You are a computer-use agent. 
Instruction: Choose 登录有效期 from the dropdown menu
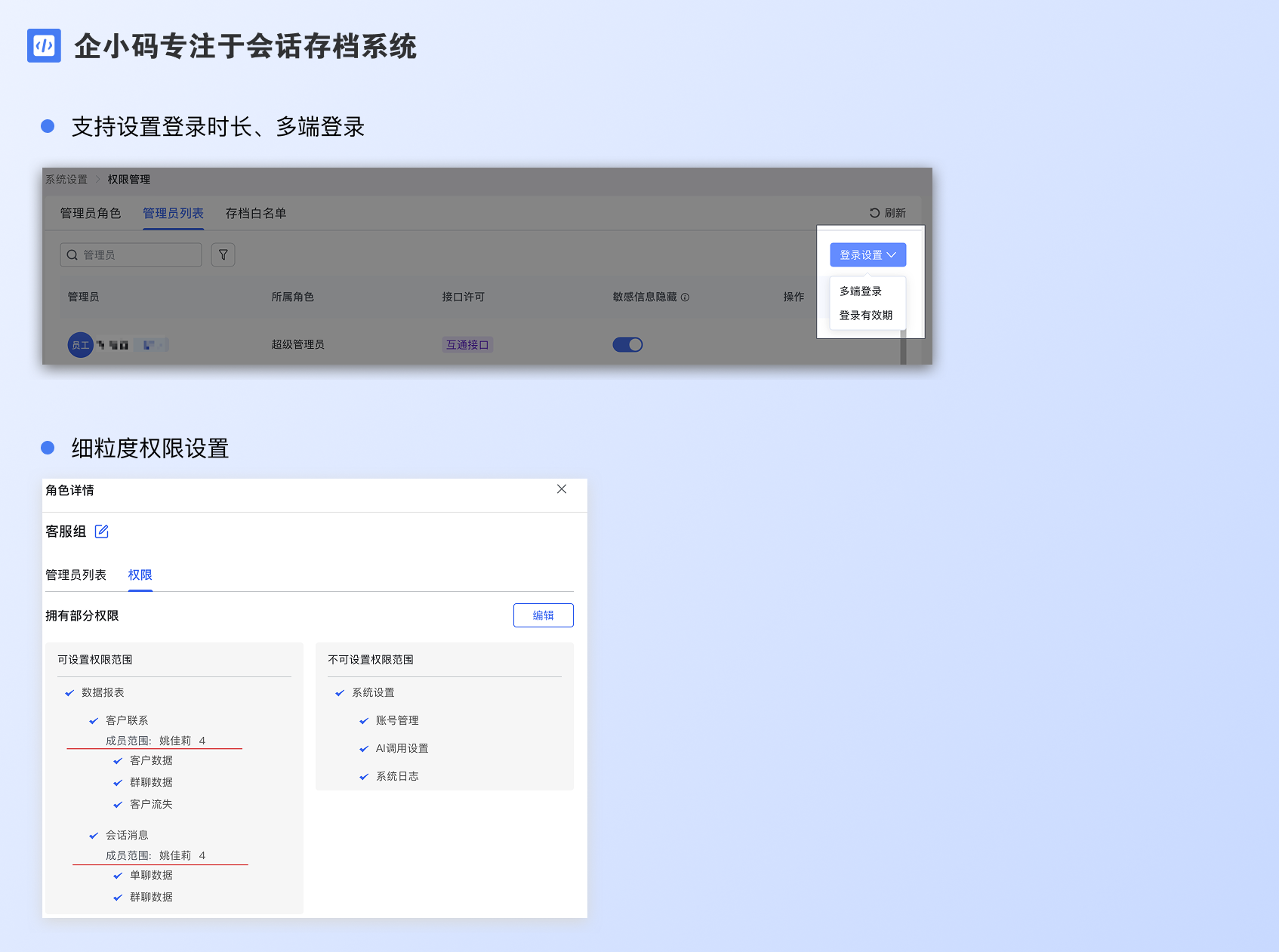point(866,316)
